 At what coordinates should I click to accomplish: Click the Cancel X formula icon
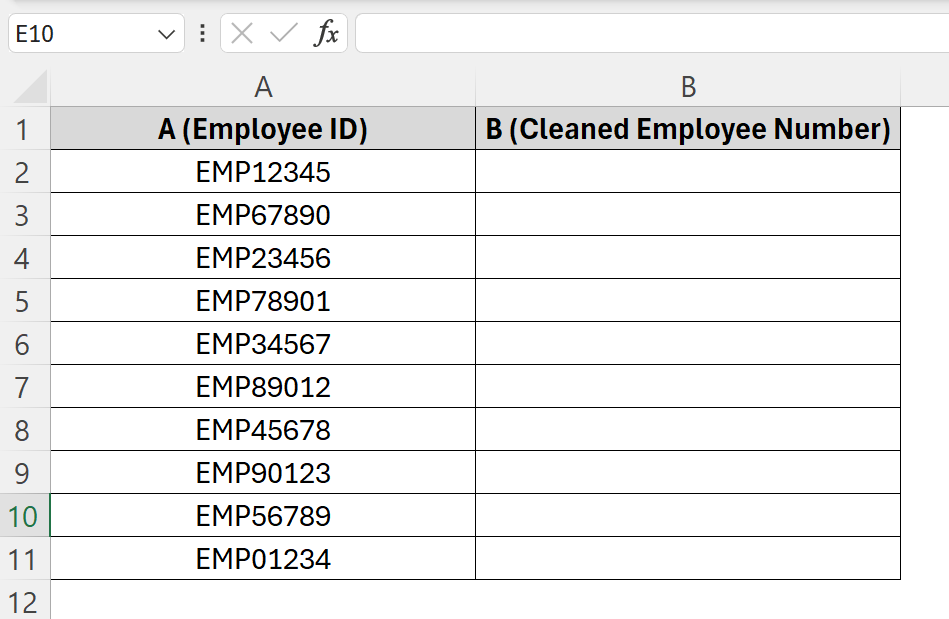[242, 33]
